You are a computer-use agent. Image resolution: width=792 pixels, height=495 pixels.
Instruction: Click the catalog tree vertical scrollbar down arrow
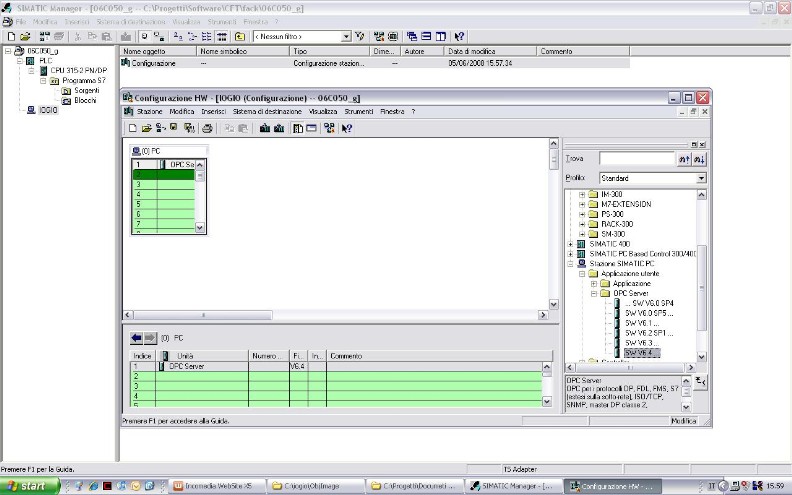click(x=701, y=357)
